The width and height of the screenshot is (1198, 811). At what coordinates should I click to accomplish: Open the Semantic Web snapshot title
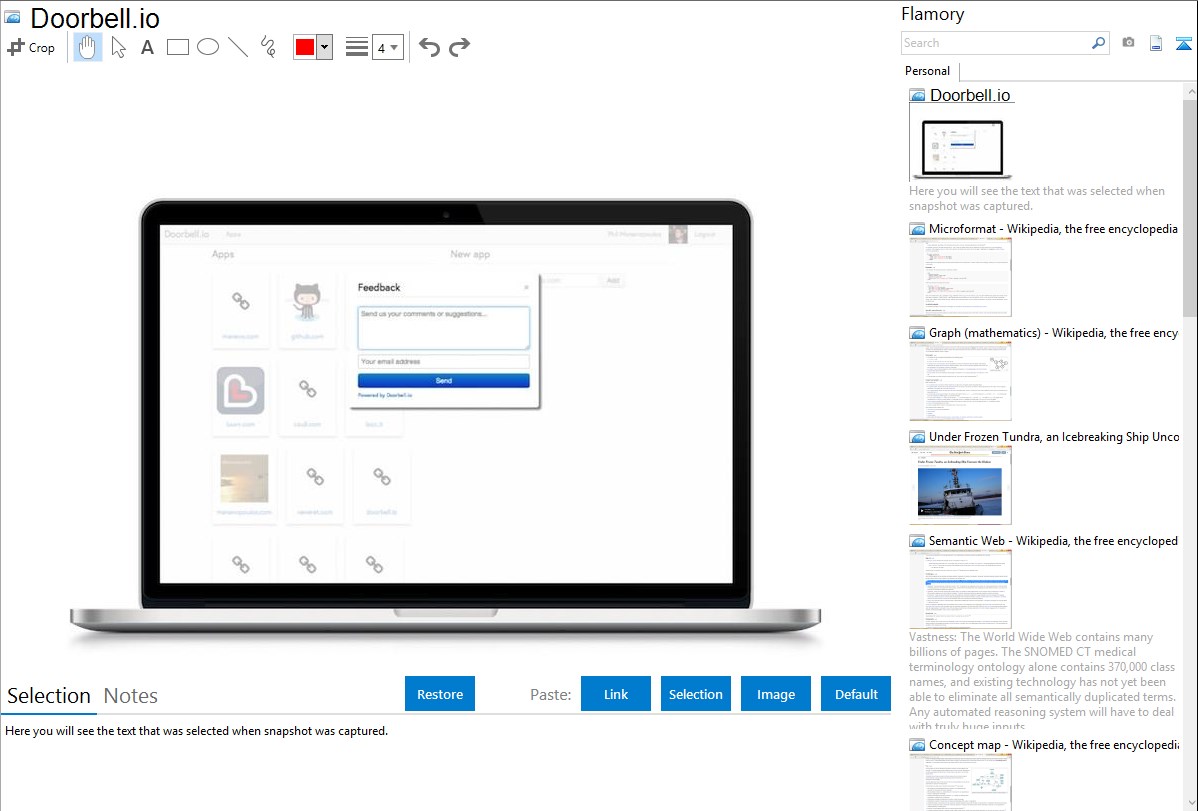coord(1053,541)
